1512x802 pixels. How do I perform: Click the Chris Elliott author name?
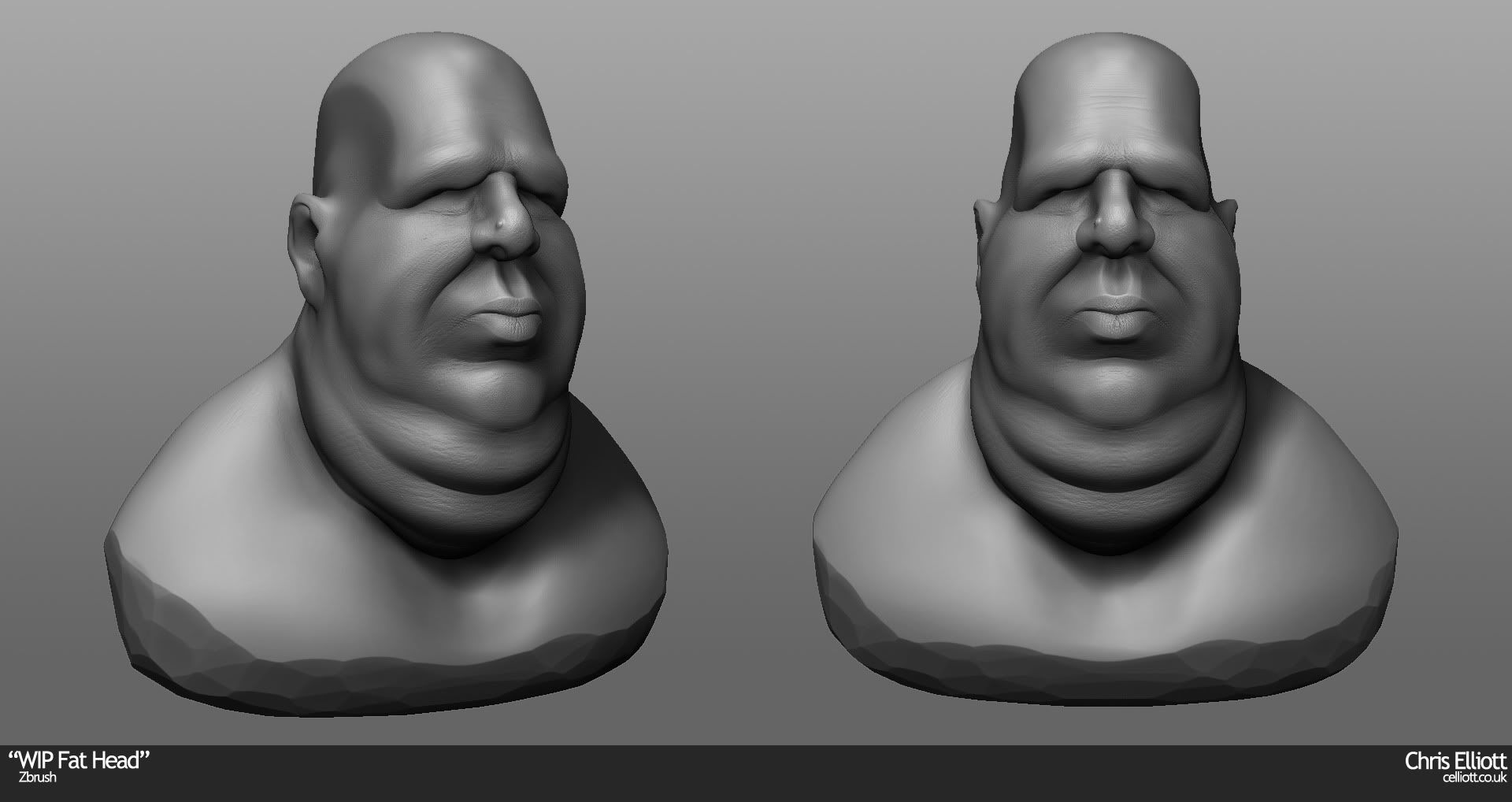pyautogui.click(x=1455, y=761)
